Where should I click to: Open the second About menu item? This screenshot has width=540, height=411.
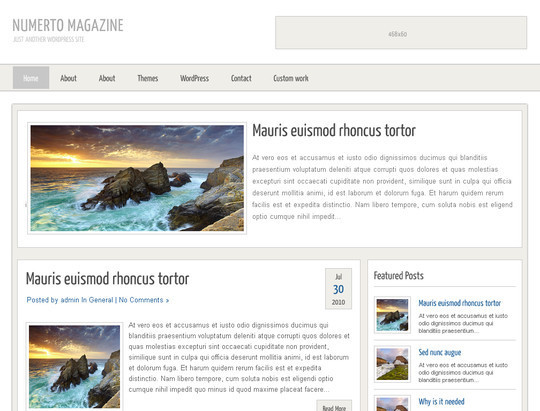(107, 78)
